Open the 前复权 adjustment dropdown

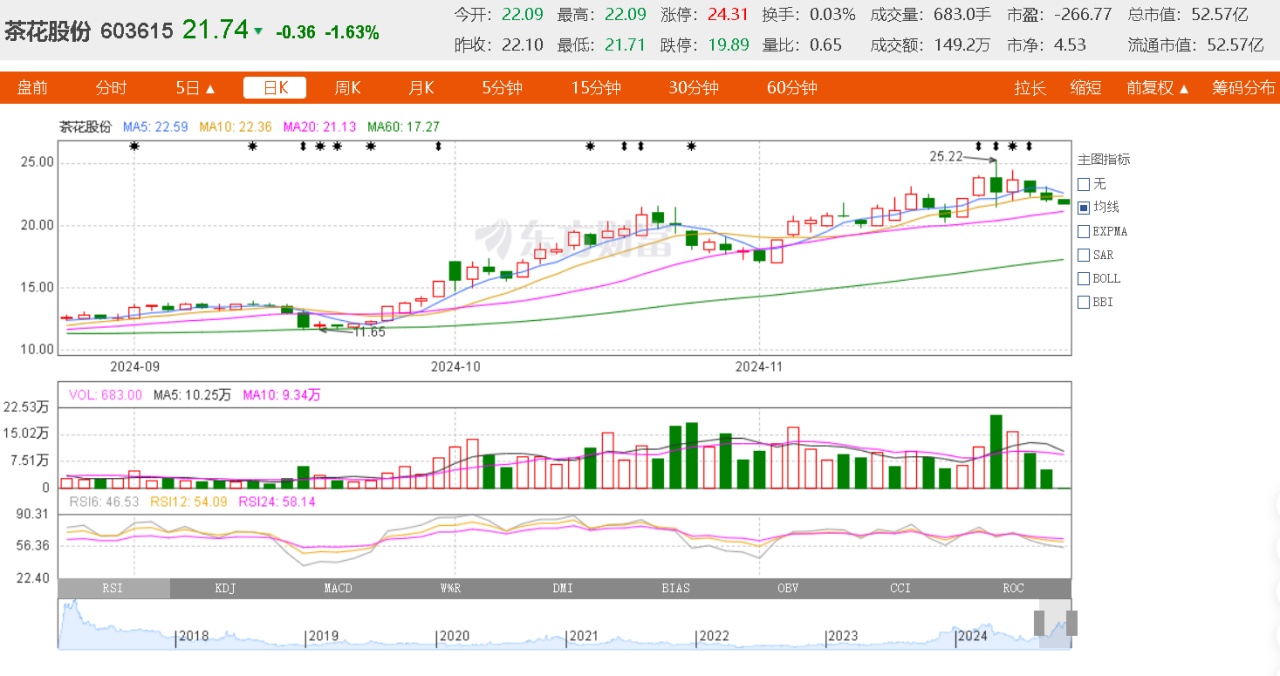(1158, 88)
